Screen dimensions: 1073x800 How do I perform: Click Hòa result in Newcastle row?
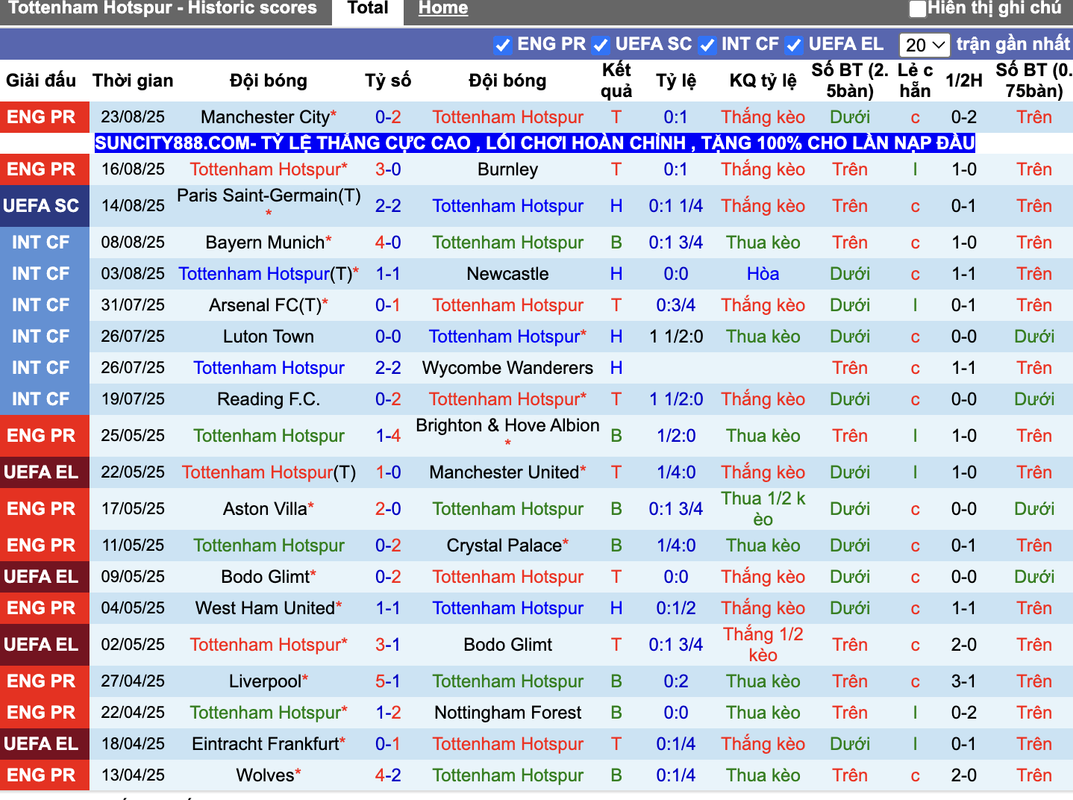(763, 274)
